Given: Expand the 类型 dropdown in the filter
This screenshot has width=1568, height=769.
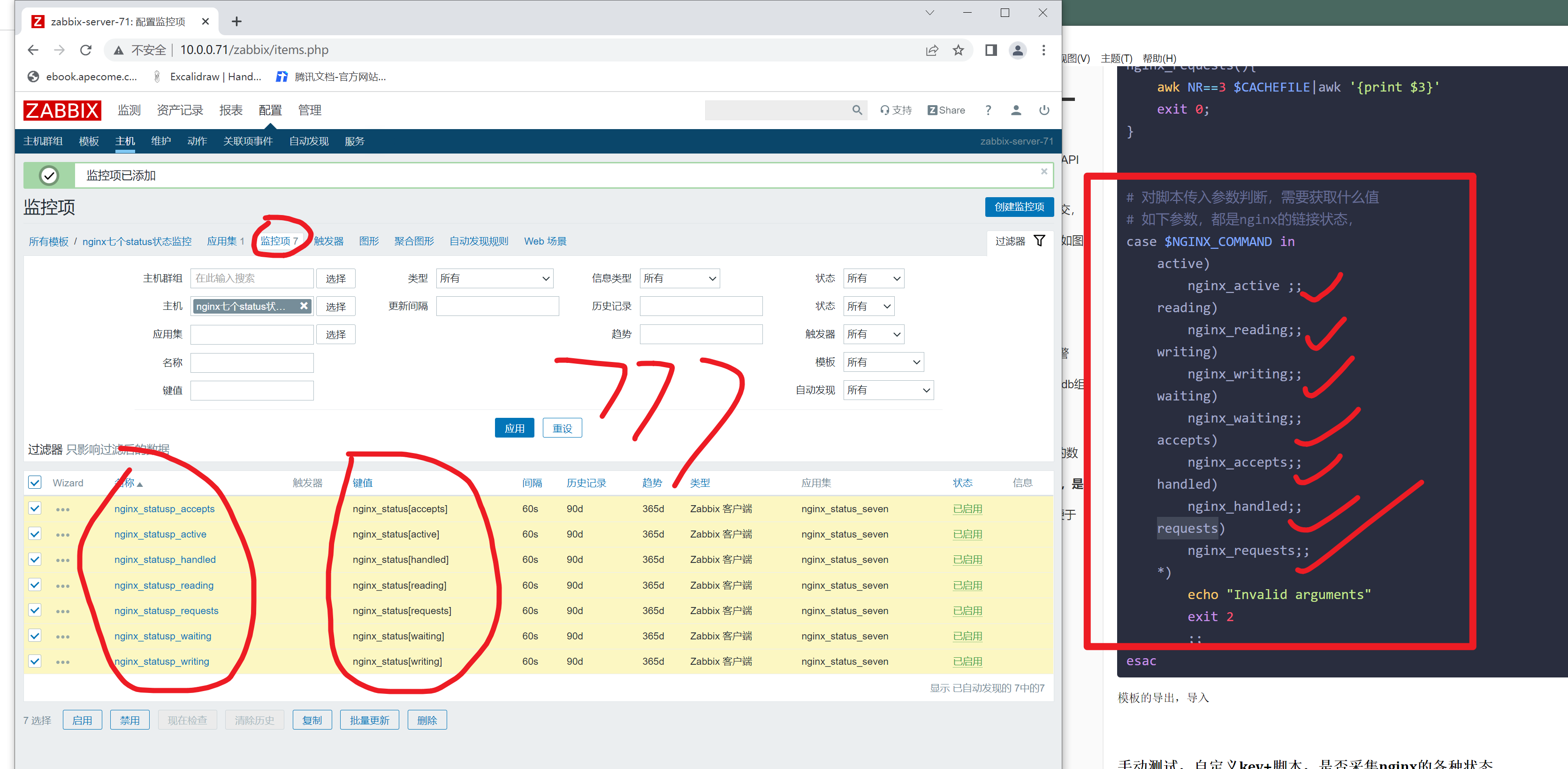Looking at the screenshot, I should click(x=494, y=278).
